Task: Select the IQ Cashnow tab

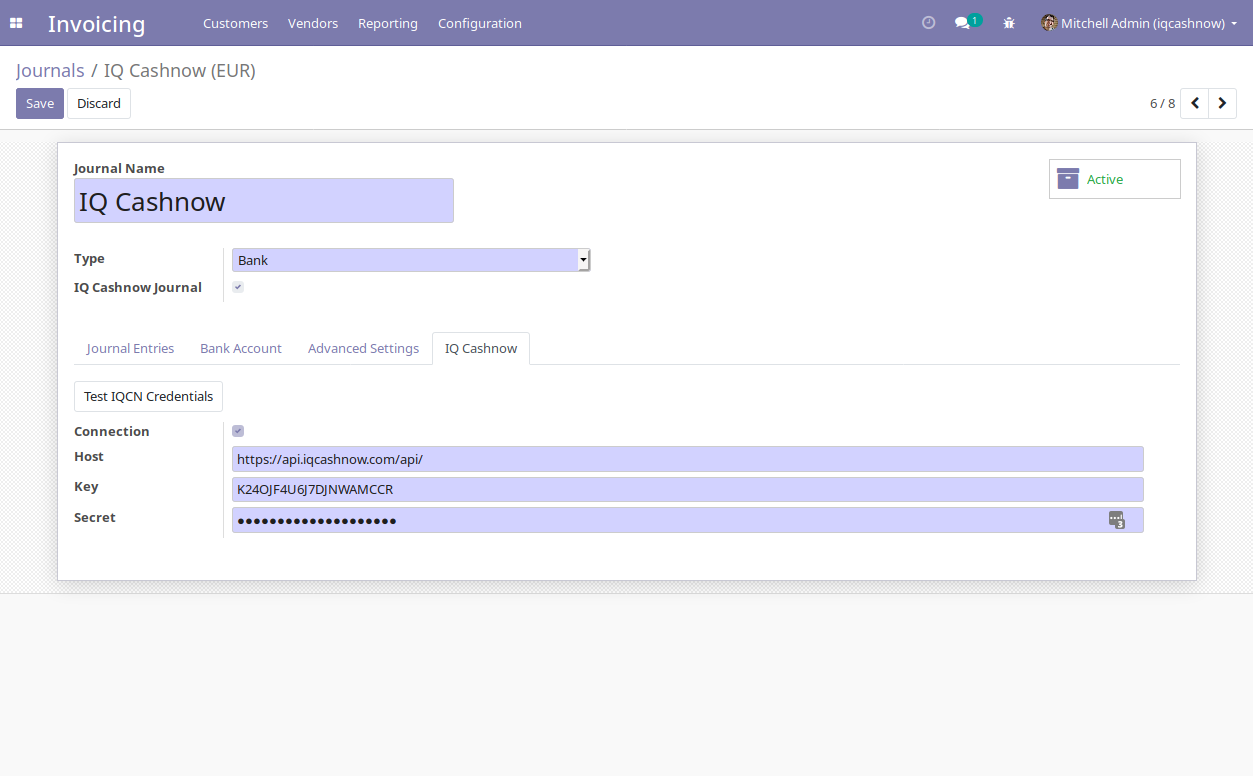Action: [x=481, y=348]
